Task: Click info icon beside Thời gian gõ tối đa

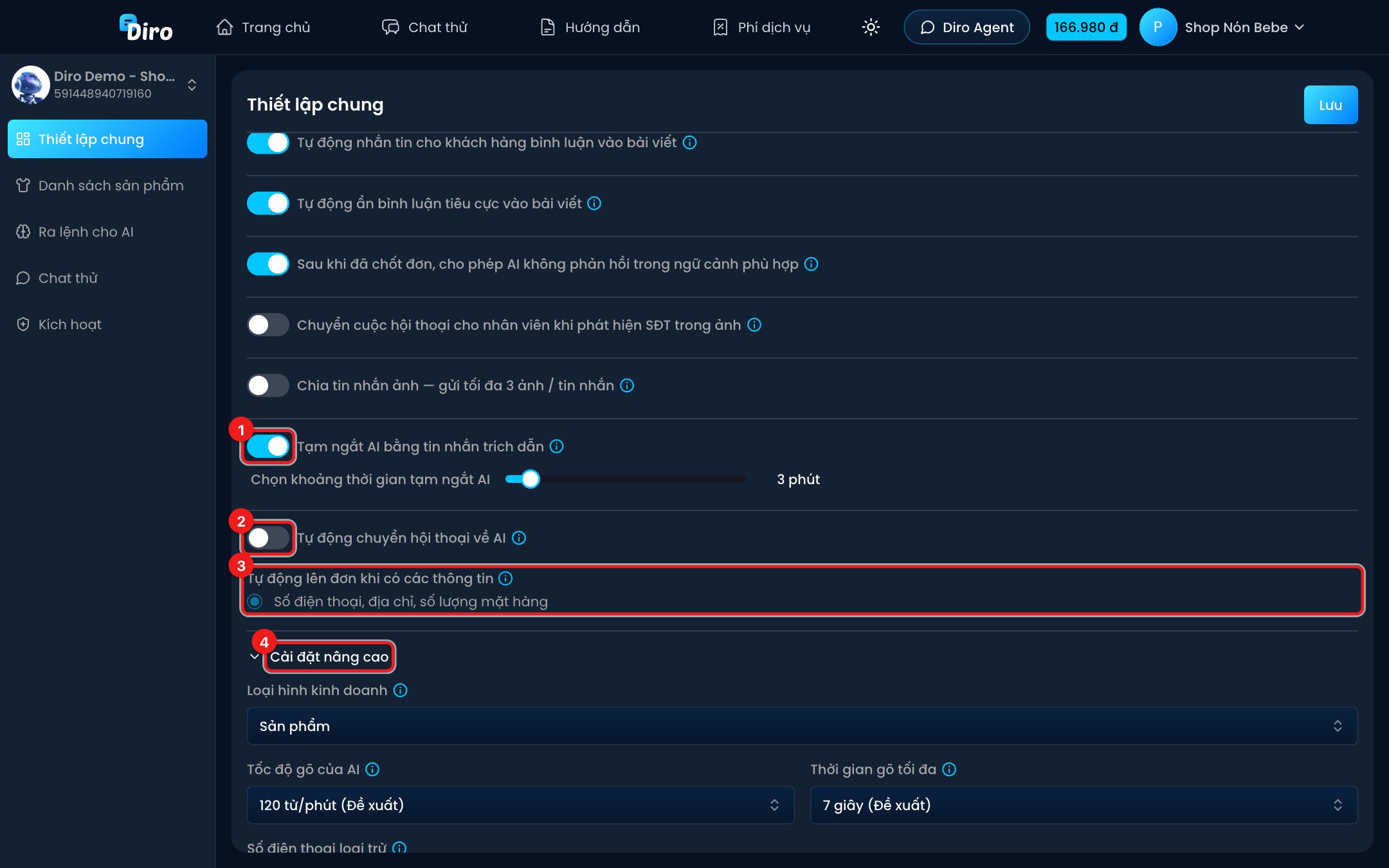Action: click(949, 769)
